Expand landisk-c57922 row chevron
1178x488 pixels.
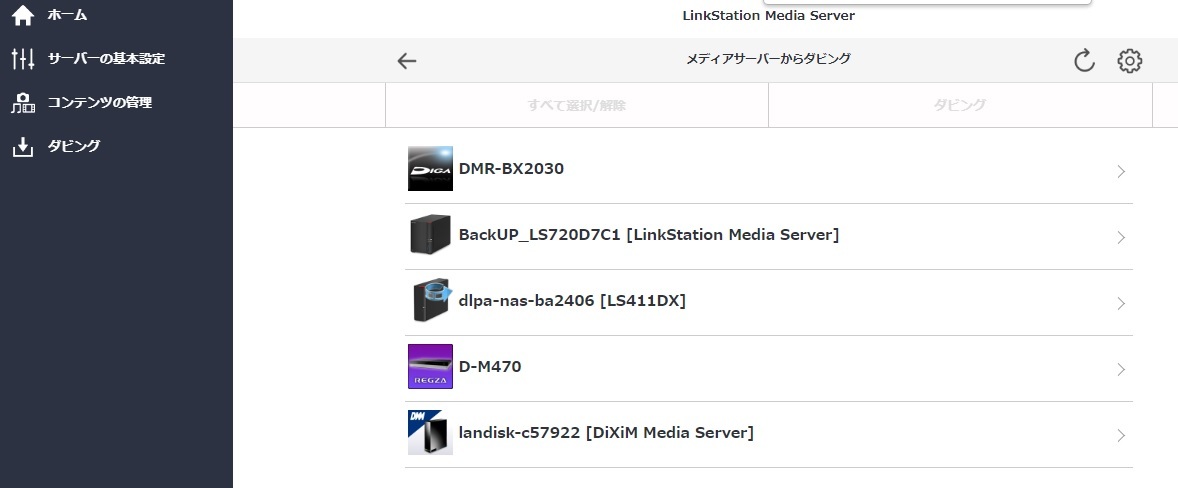pos(1121,436)
